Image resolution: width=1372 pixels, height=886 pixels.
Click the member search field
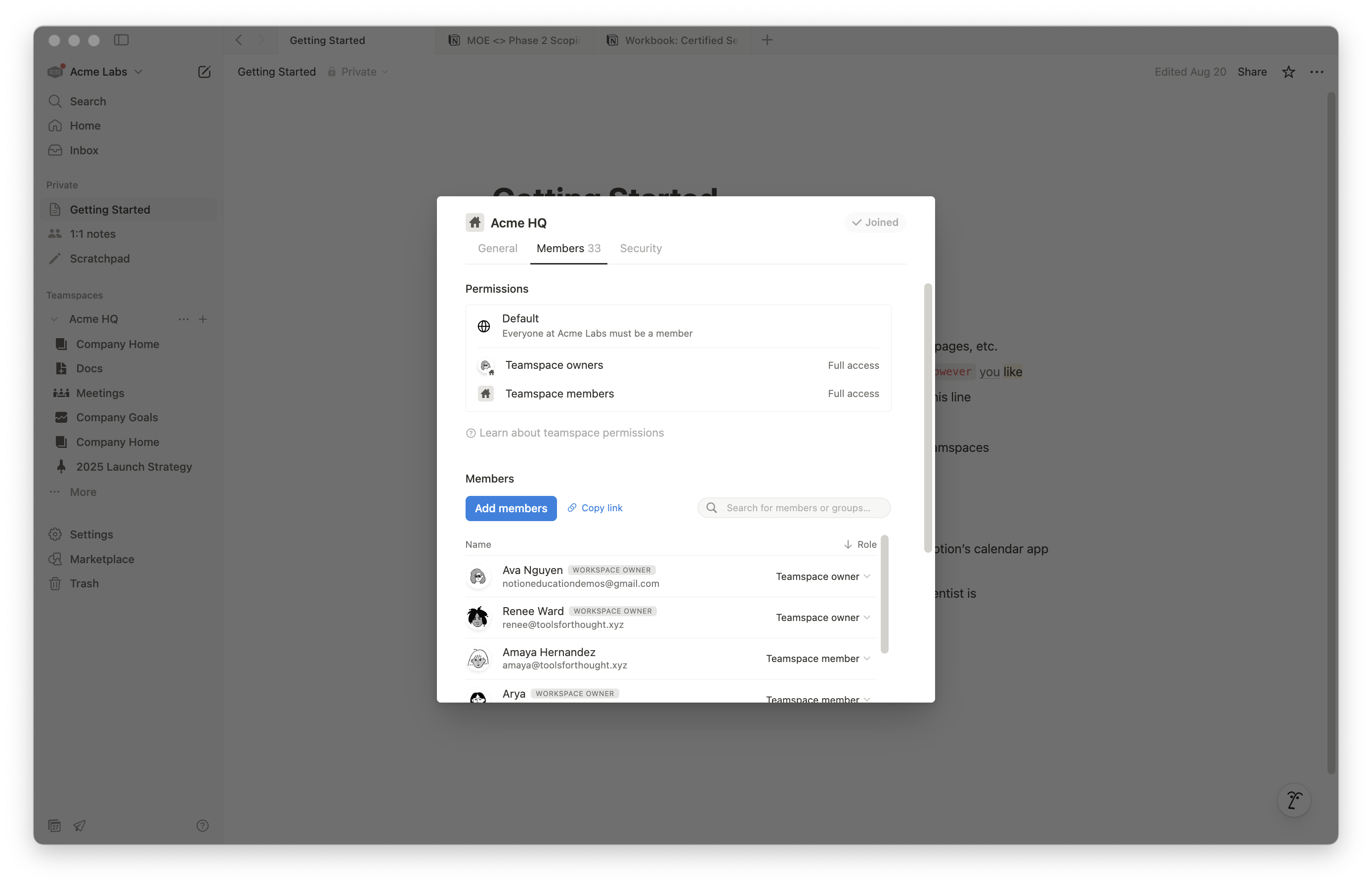pyautogui.click(x=794, y=507)
